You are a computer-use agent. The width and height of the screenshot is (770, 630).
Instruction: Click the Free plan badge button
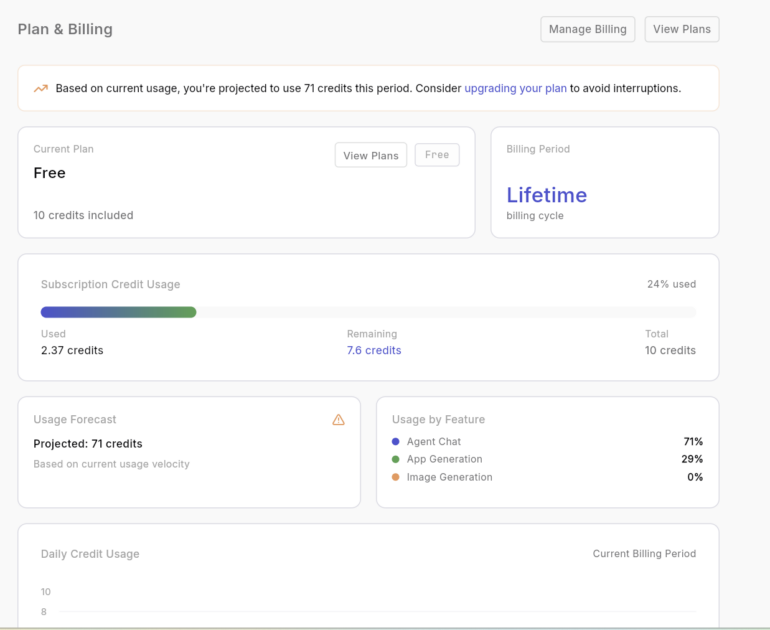[437, 155]
